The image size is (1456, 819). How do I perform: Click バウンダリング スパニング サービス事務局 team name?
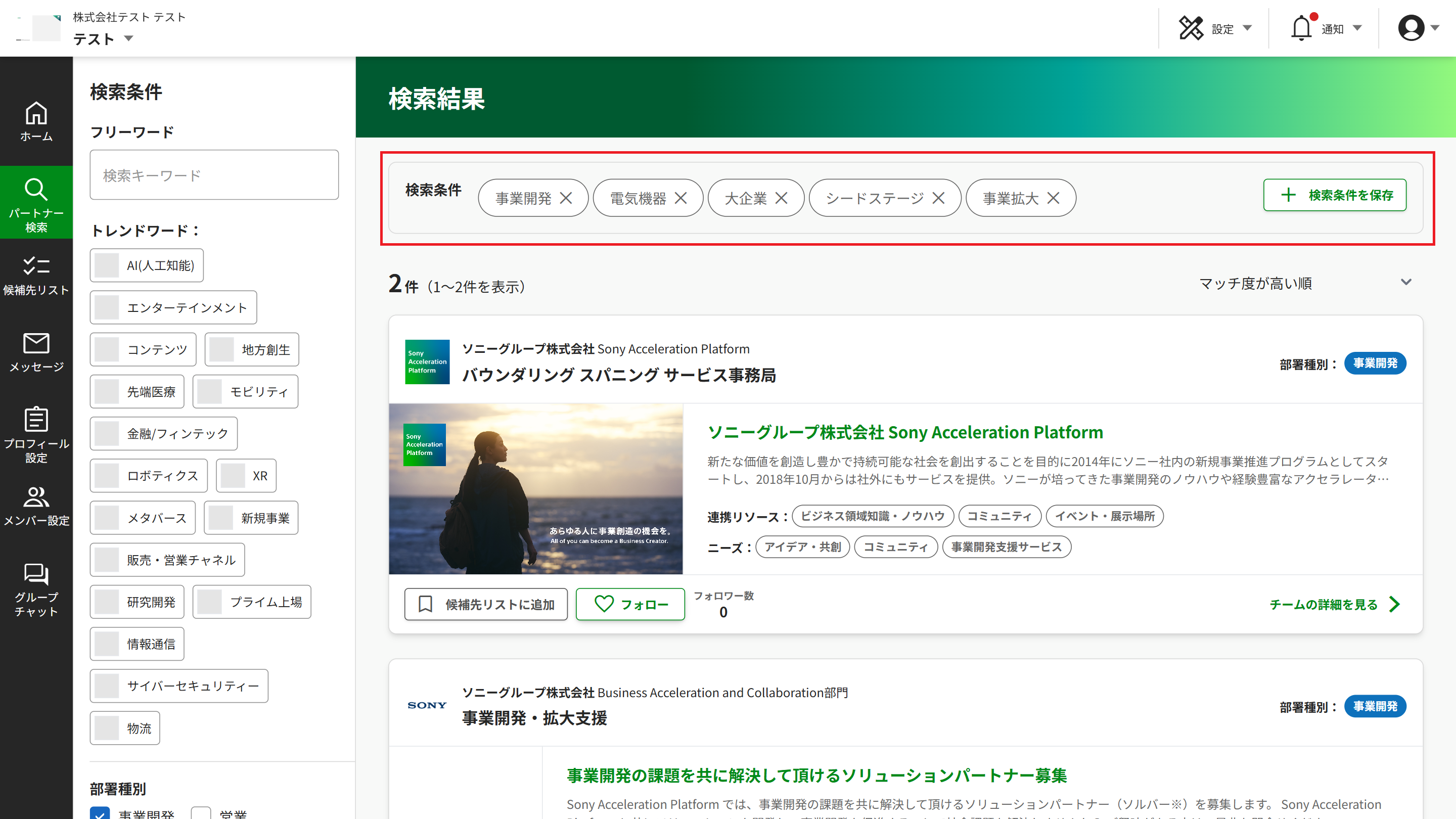tap(619, 375)
